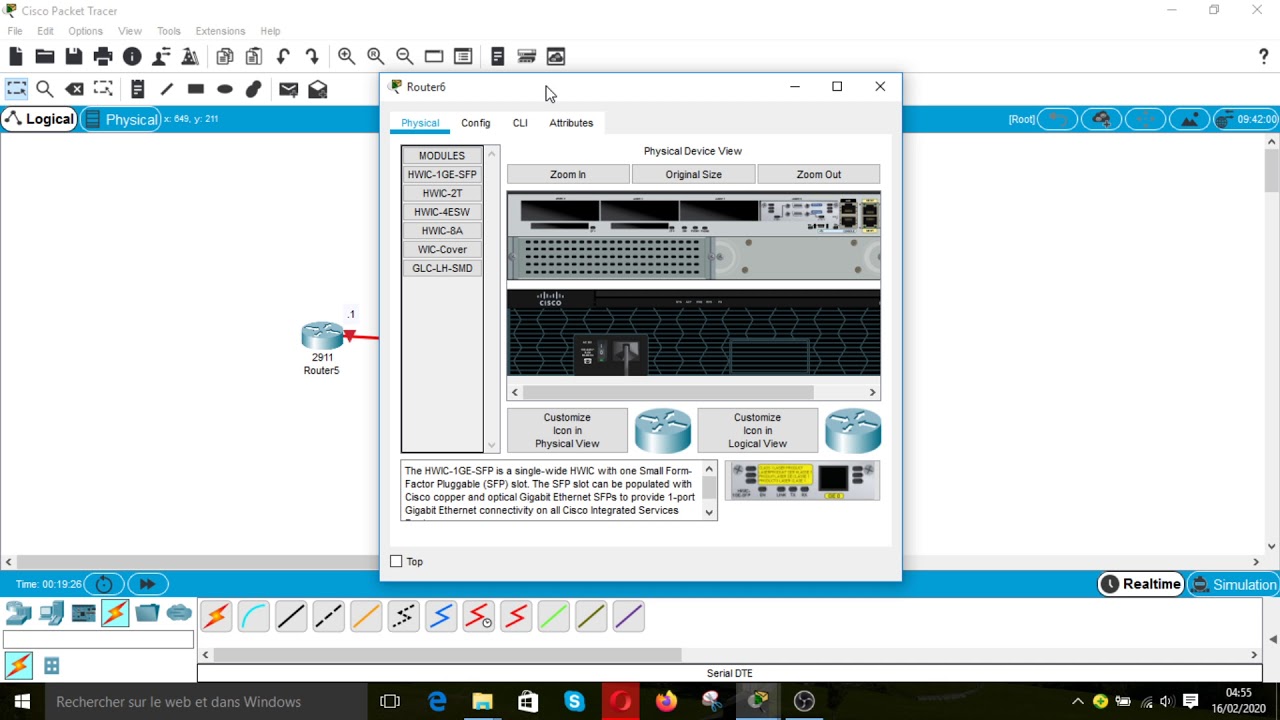The height and width of the screenshot is (720, 1280).
Task: Click the Router5 2911 device icon
Action: 322,336
